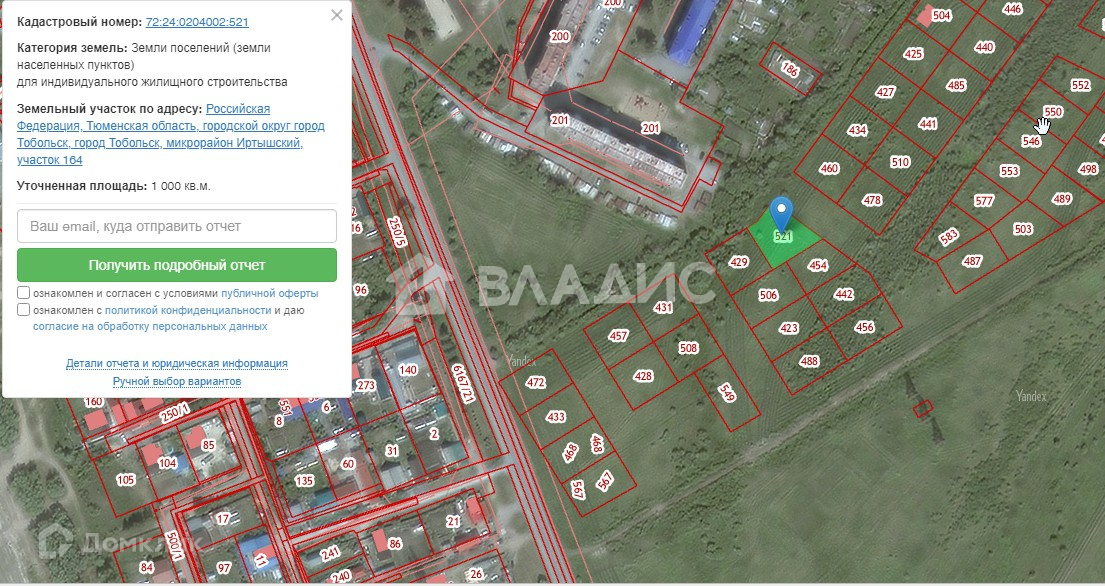Select parcel 510 on the map
This screenshot has height=586, width=1105.
click(900, 162)
